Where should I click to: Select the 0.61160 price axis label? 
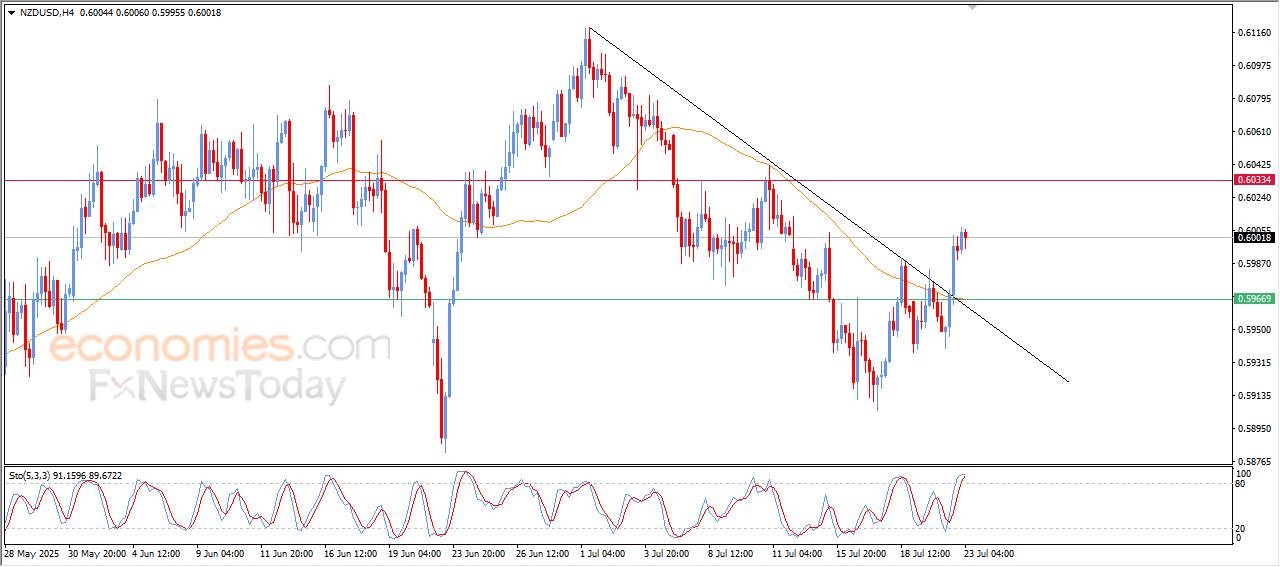pos(1254,33)
